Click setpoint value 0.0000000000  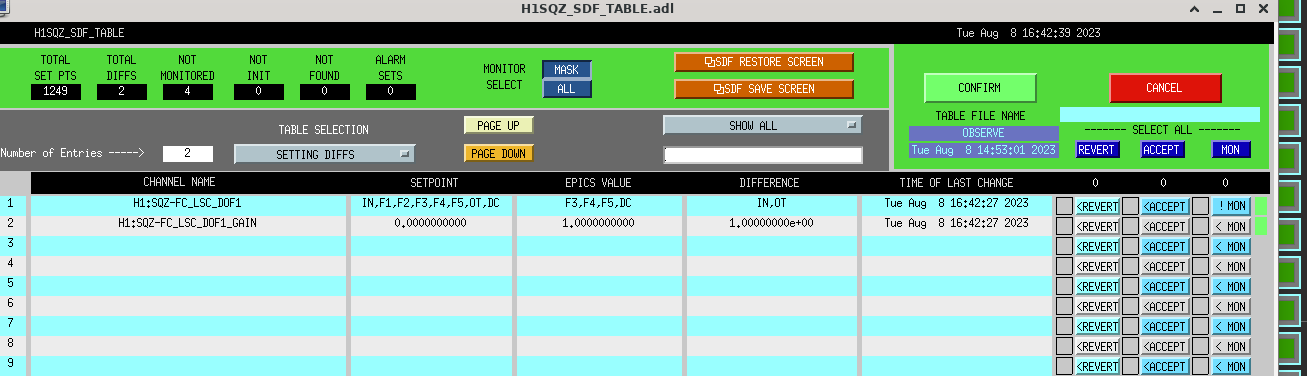(430, 223)
